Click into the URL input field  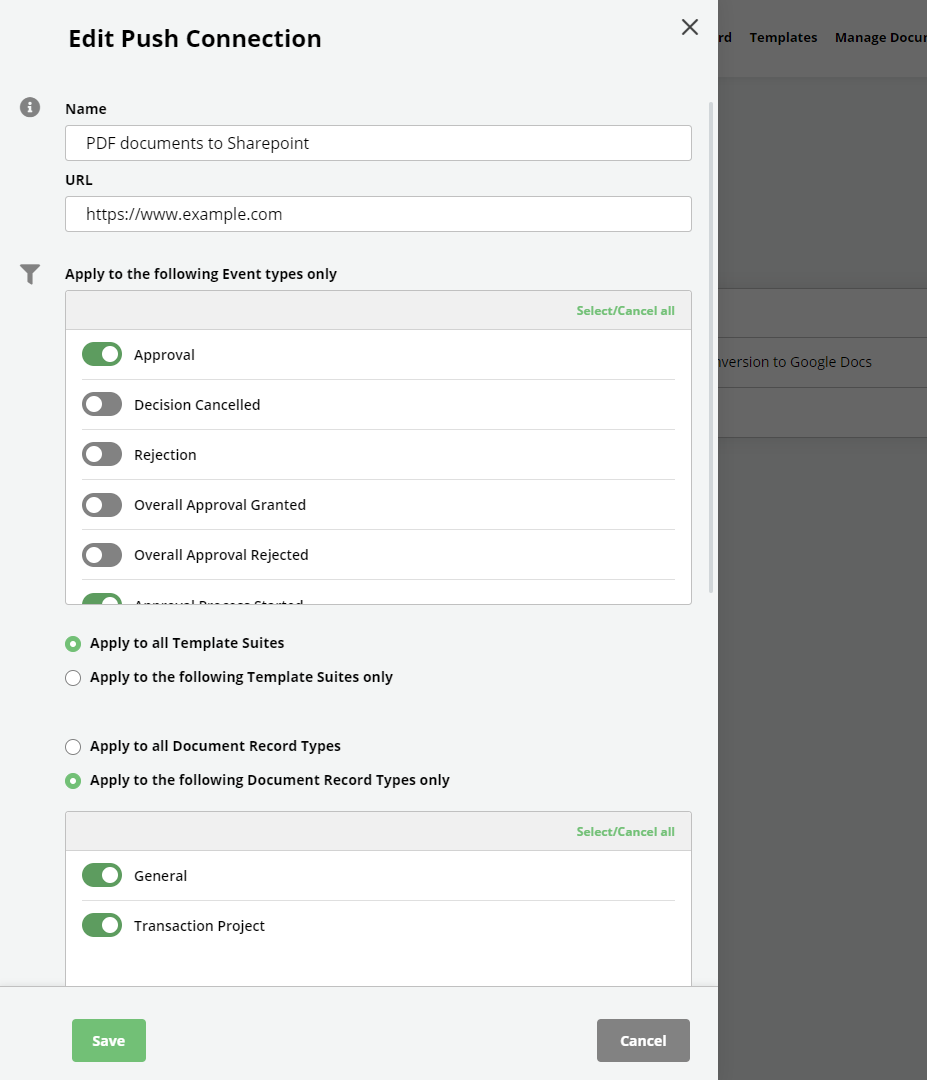coord(378,214)
